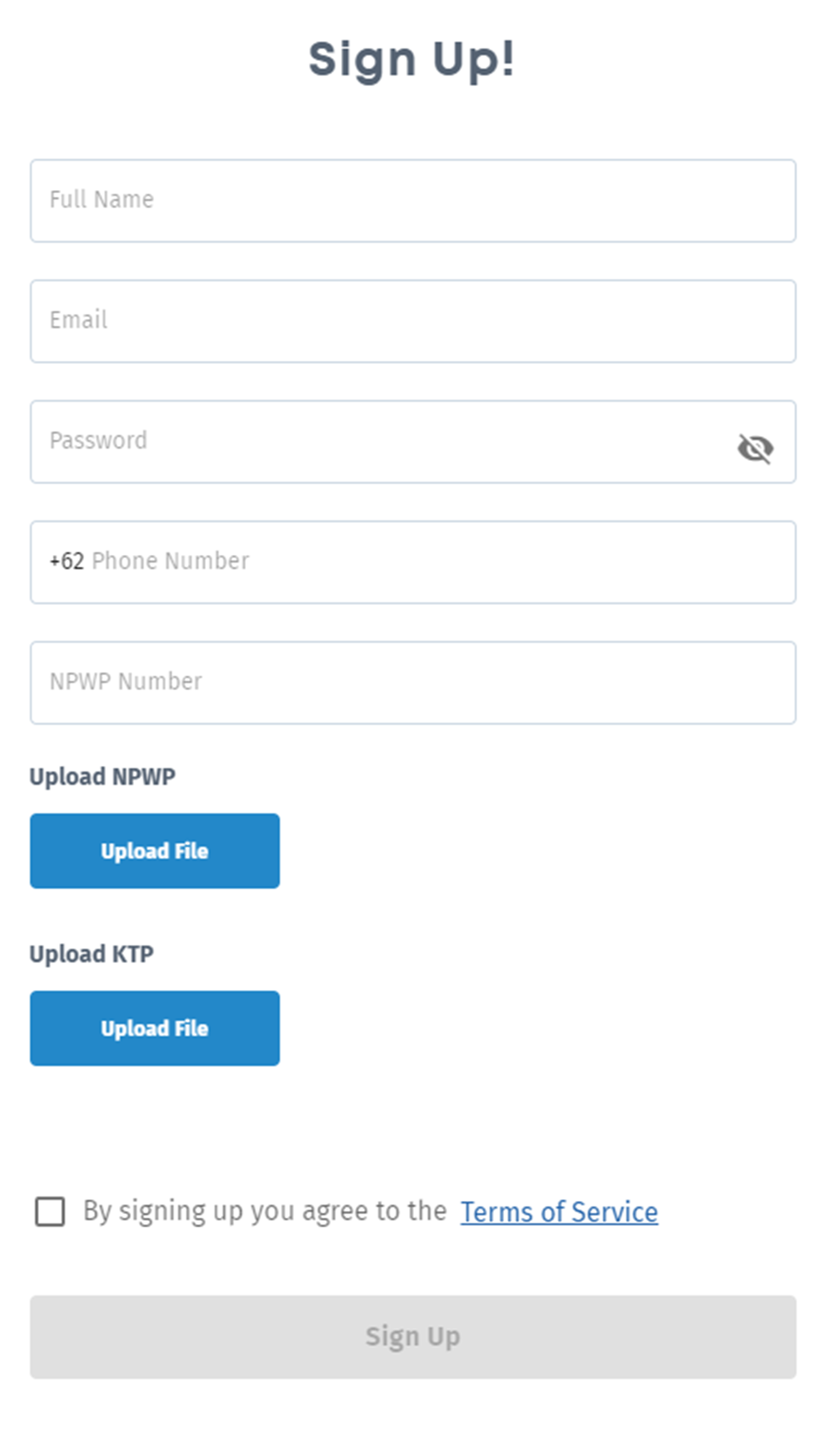Viewport: 822px width, 1456px height.
Task: Click the 'Phone Number' placeholder text
Action: (x=170, y=561)
